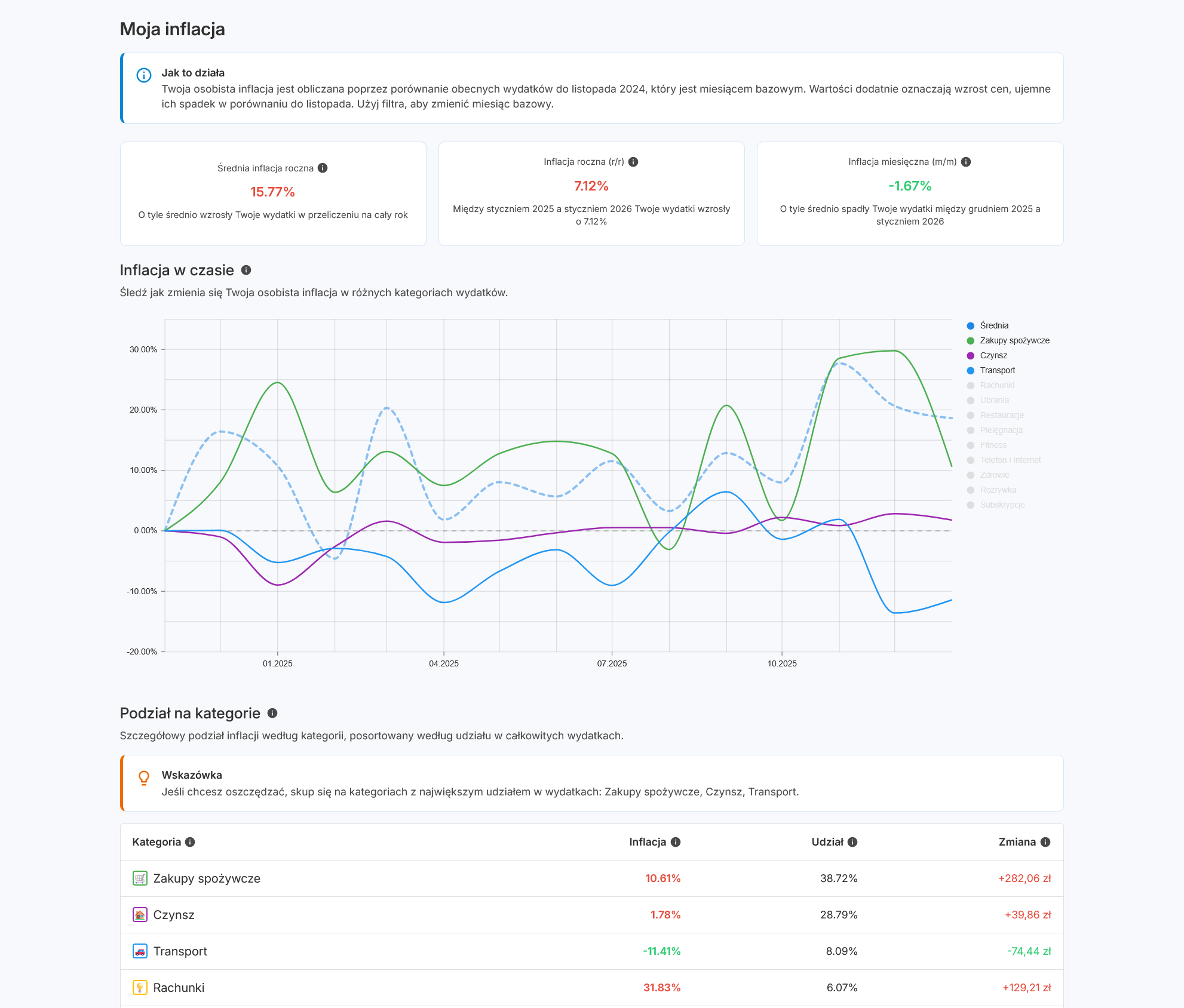The image size is (1184, 1008).
Task: Click info icon next to Inflacja w czasie
Action: coord(246,270)
